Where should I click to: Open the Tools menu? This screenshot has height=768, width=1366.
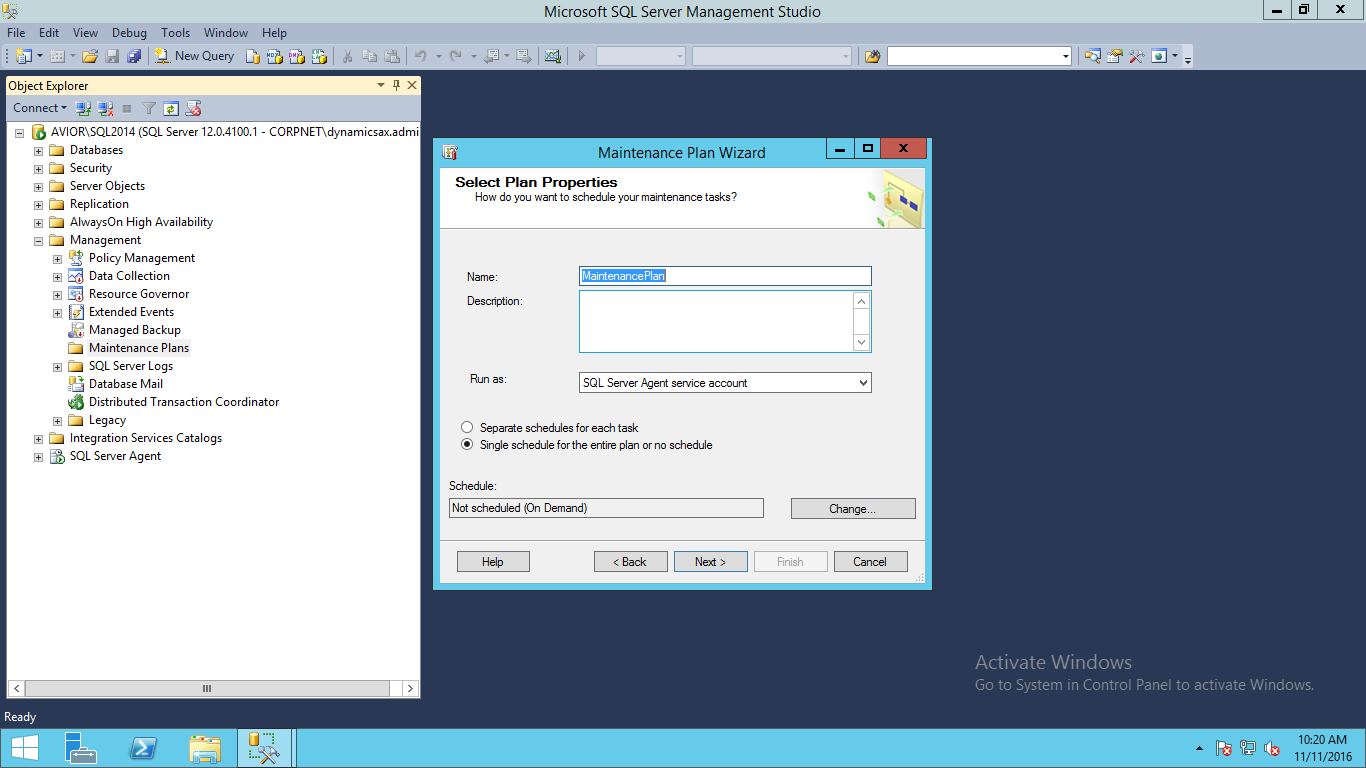175,33
